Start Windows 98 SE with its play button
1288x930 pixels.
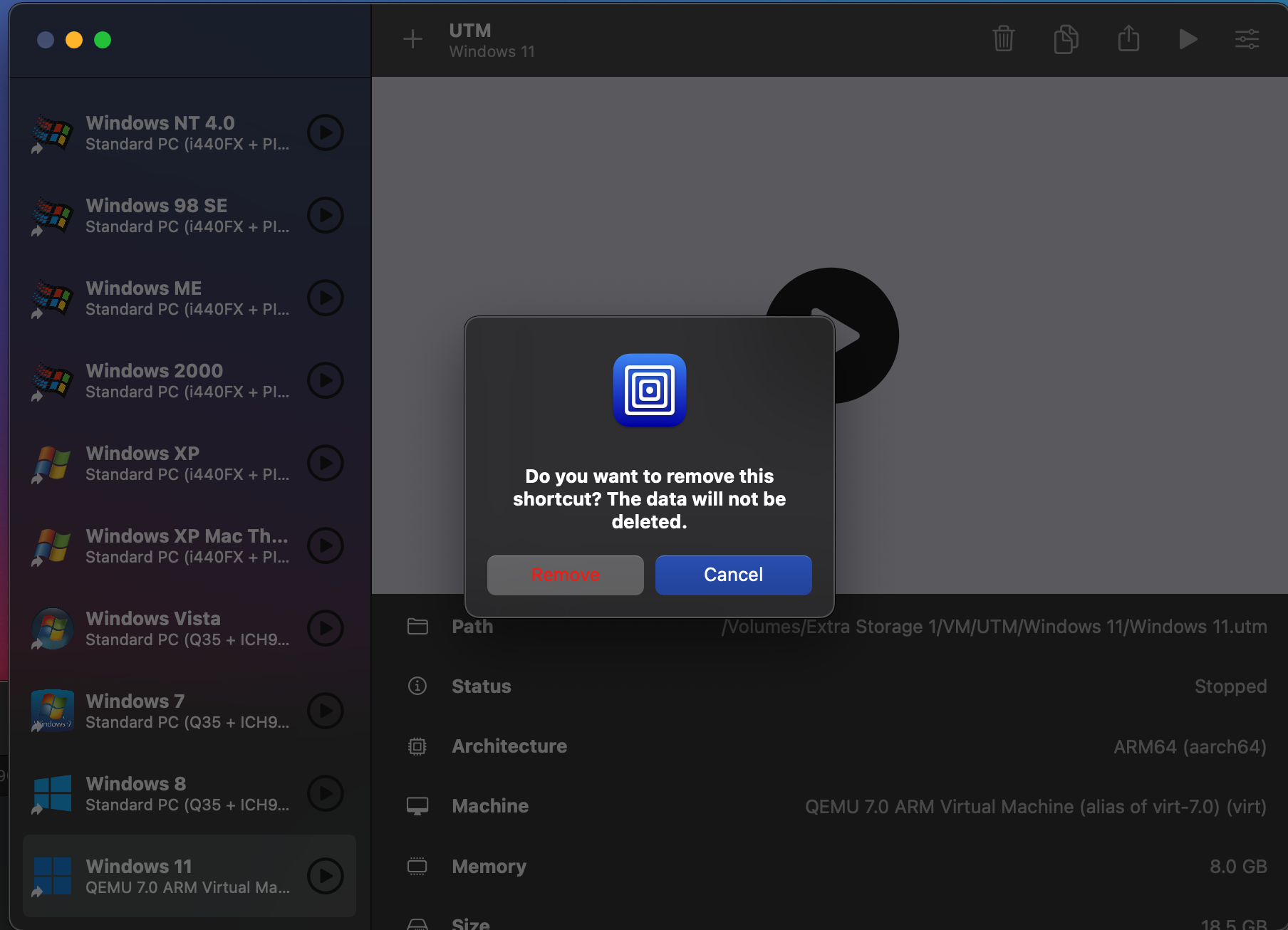pos(326,215)
